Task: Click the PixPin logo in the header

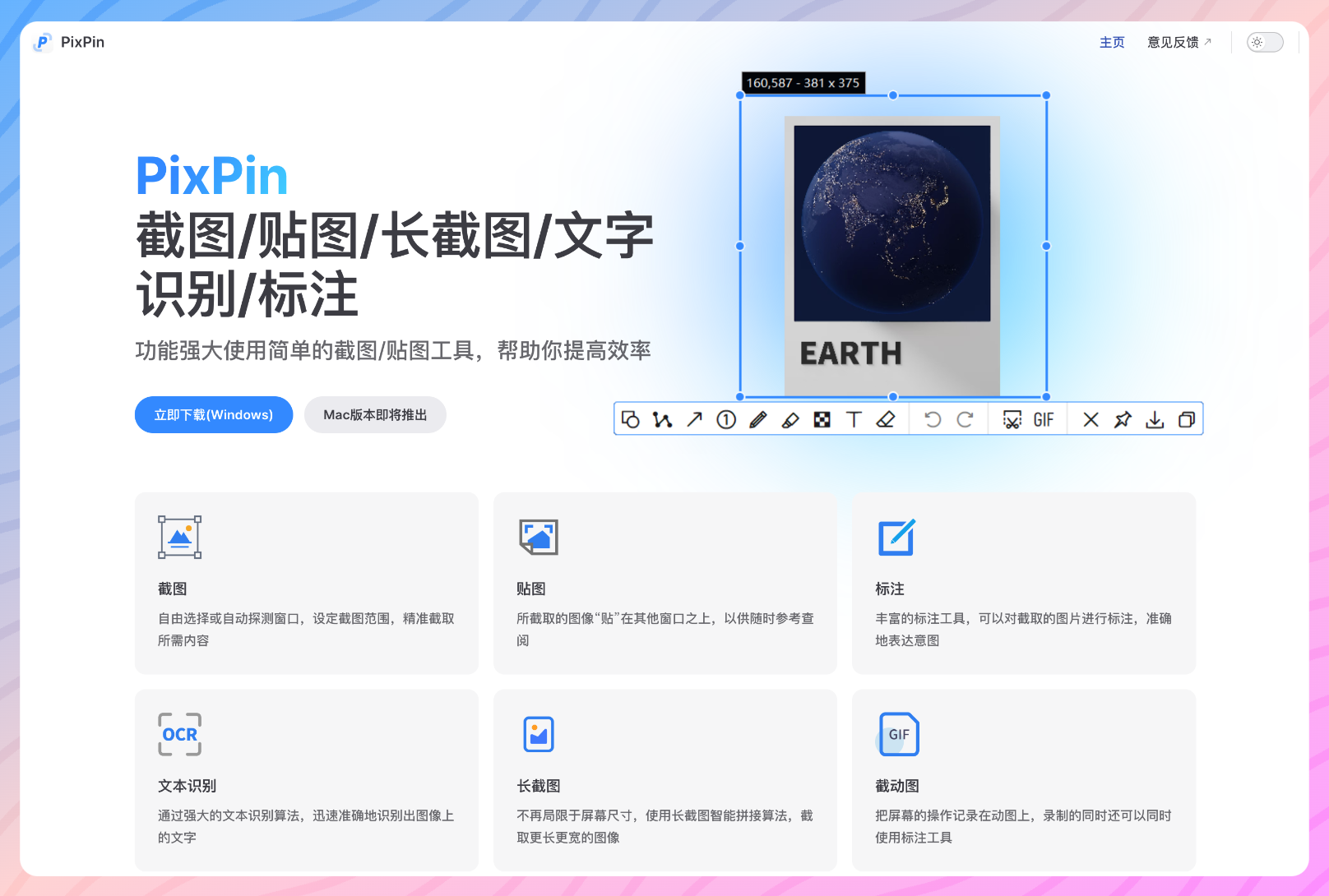Action: pyautogui.click(x=69, y=42)
